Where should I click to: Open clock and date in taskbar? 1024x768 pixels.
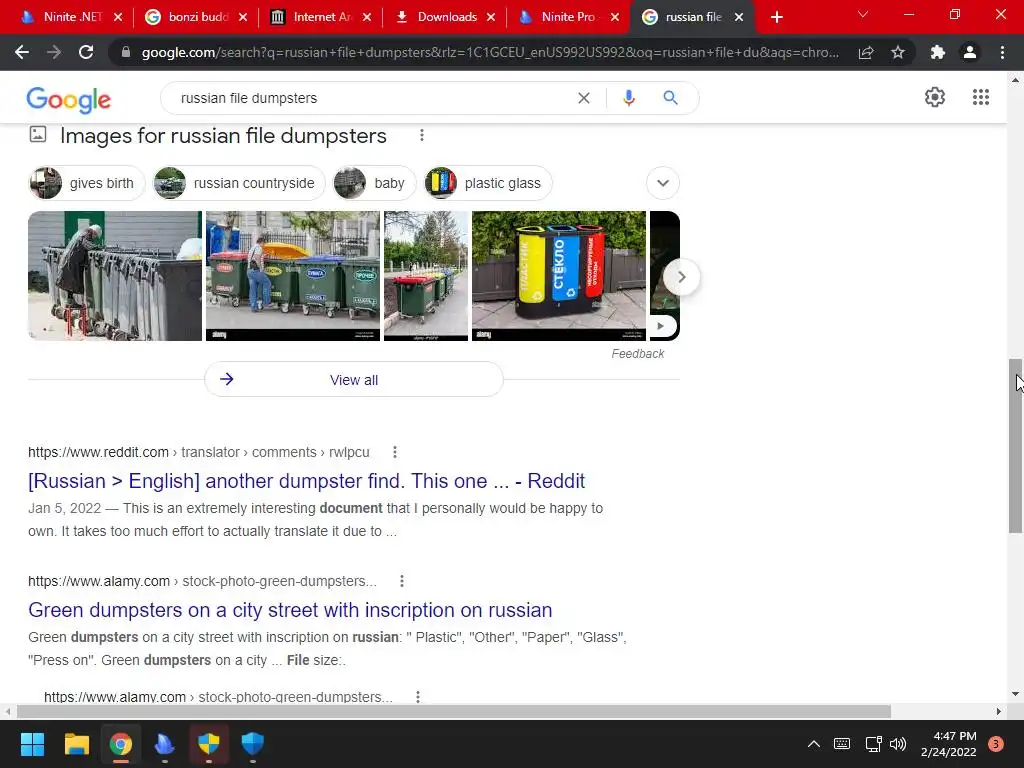(949, 744)
